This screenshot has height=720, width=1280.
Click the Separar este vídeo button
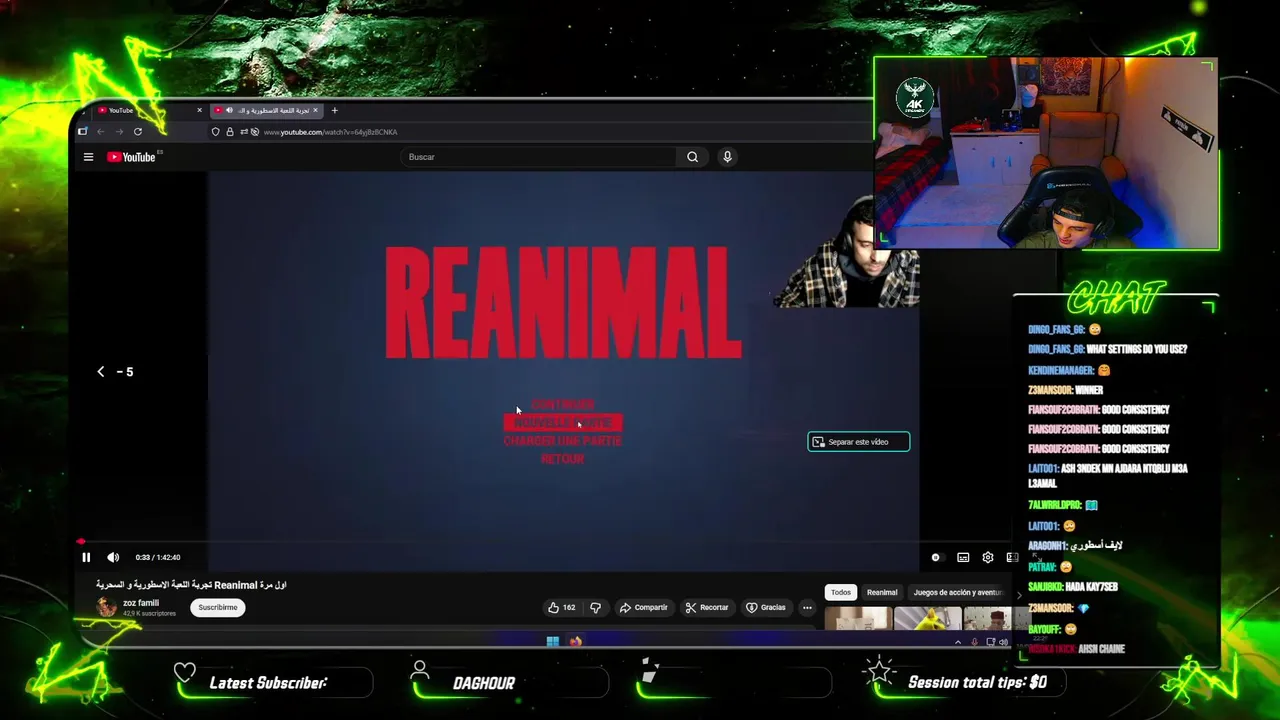click(x=859, y=442)
